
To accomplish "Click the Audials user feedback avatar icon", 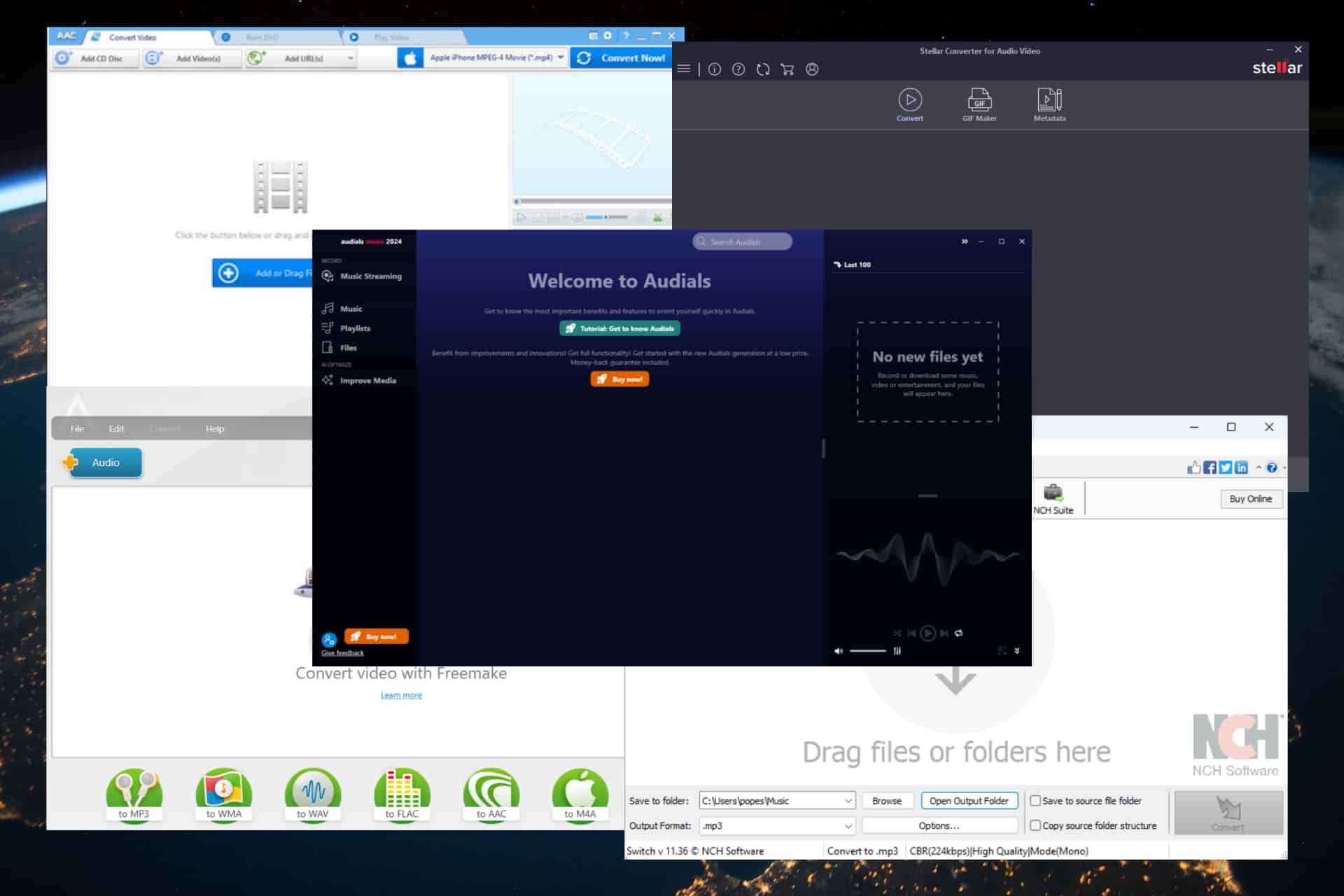I will click(329, 639).
